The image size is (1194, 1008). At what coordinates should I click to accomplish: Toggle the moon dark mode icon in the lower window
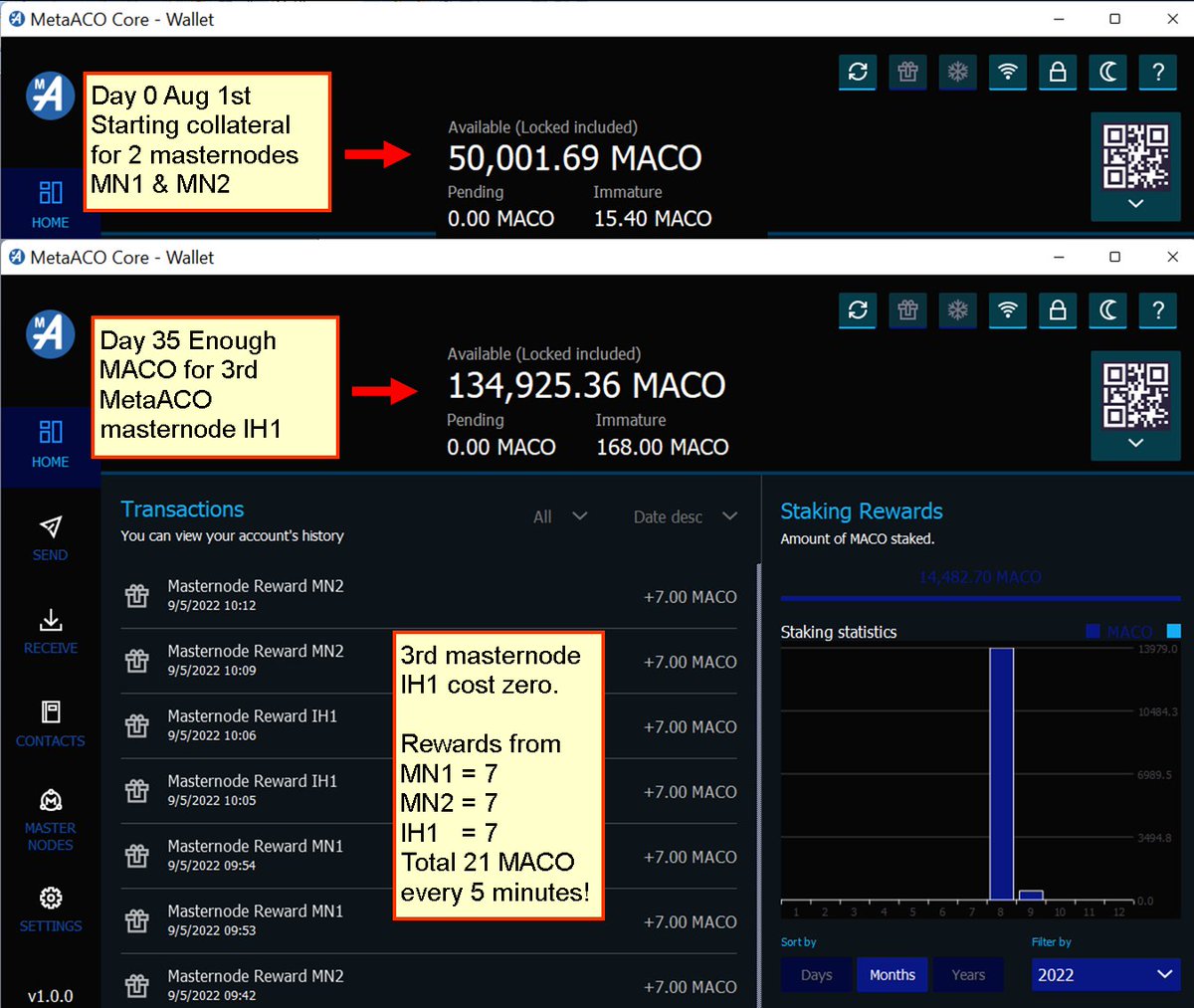point(1108,310)
